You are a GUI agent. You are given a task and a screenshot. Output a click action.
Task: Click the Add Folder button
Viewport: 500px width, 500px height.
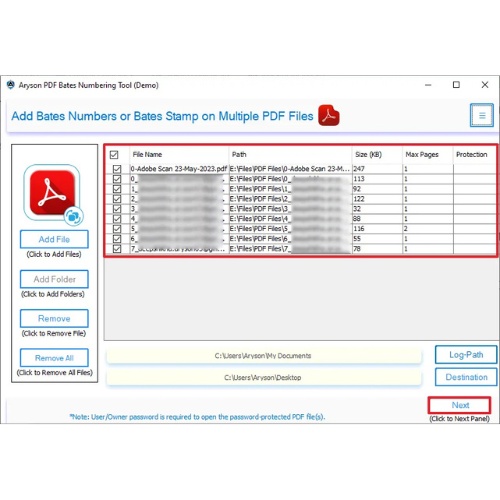tap(54, 279)
